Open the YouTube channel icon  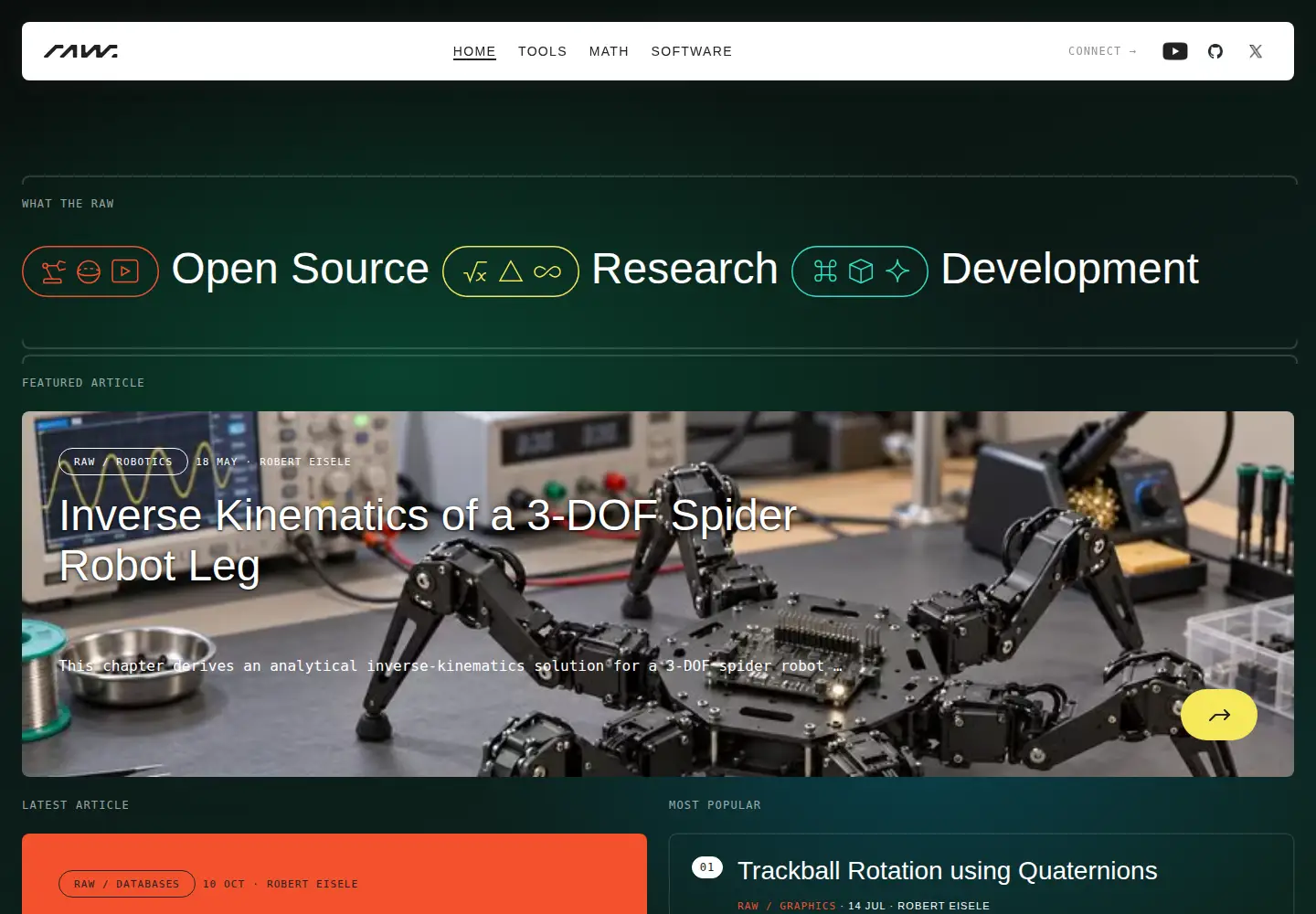click(1175, 51)
